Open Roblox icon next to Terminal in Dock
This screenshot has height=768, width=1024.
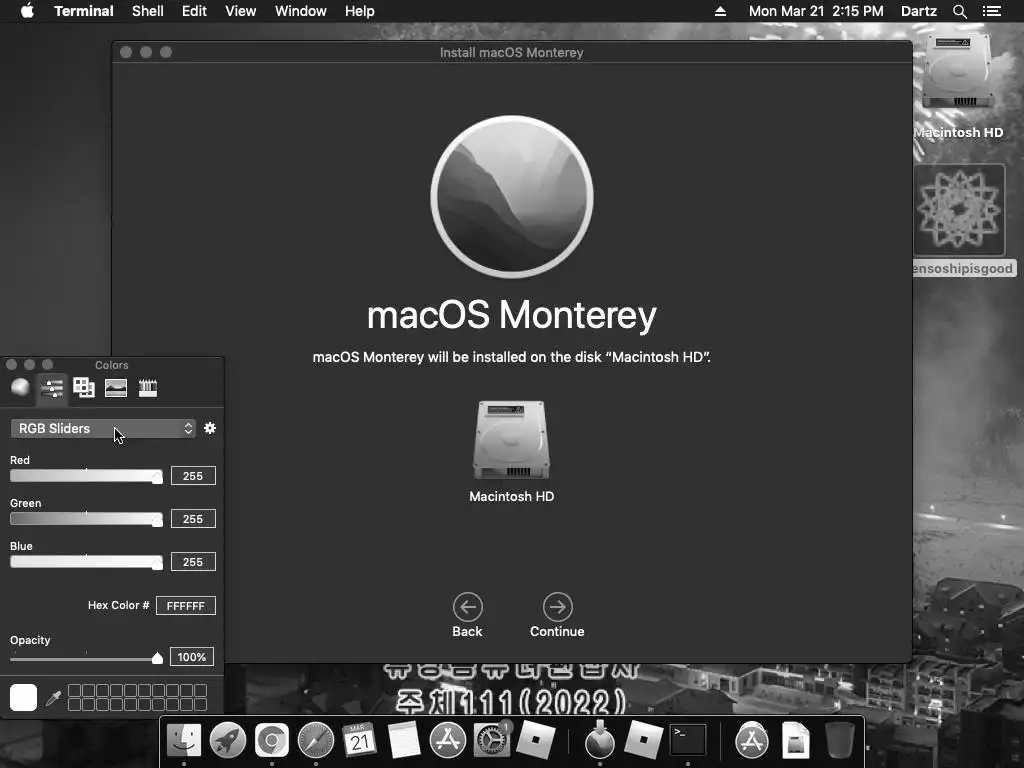(644, 740)
